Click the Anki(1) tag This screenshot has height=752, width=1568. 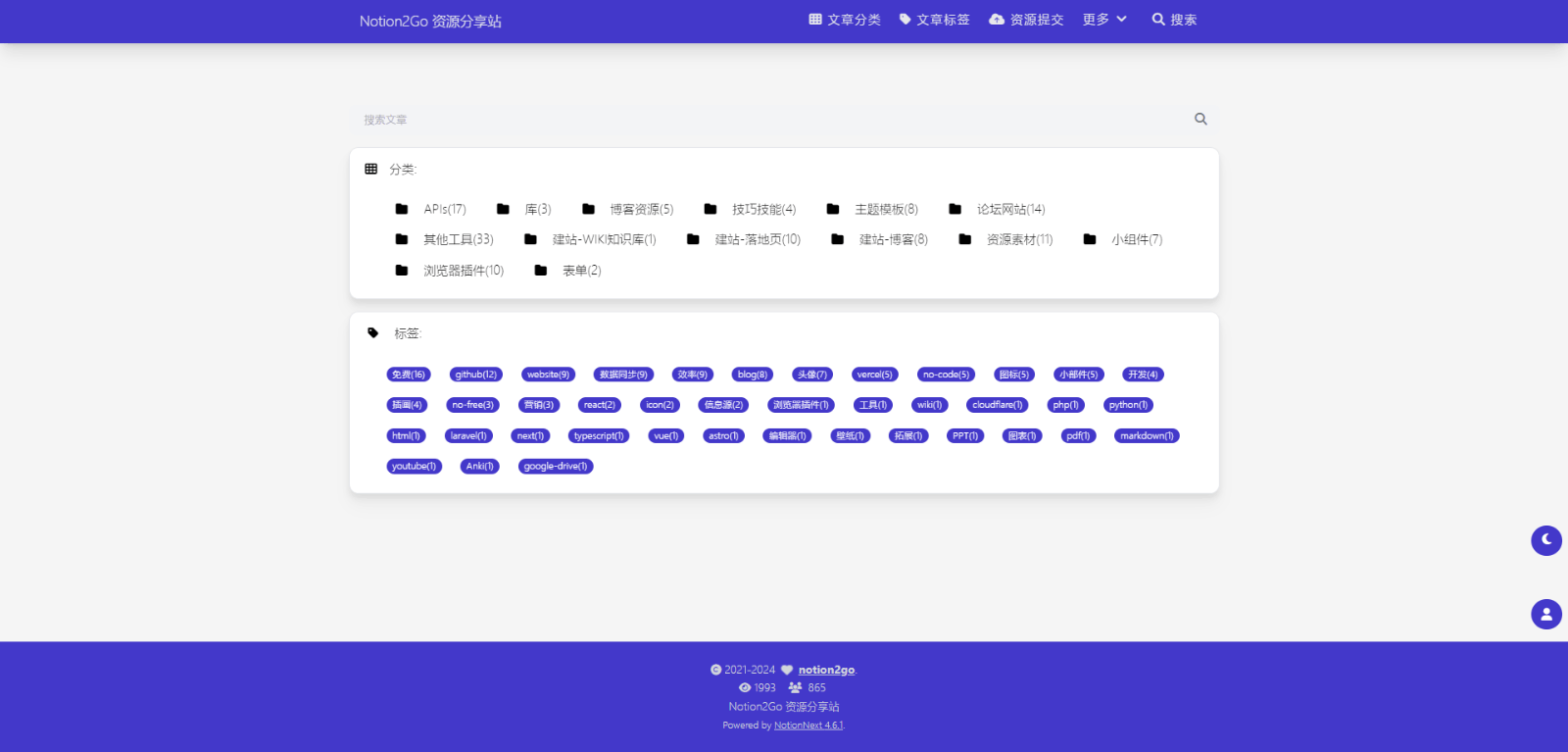(x=480, y=467)
